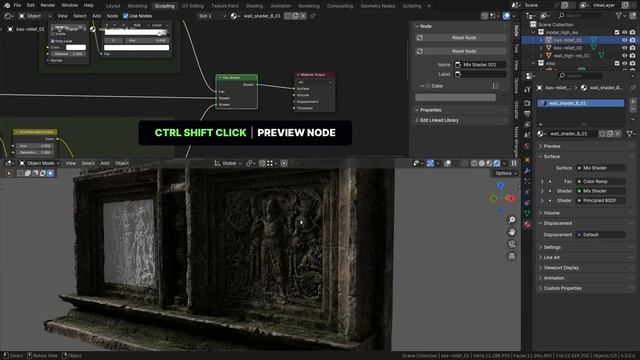Toggle the viewport gizmo display button
640x360 pixels.
430,163
